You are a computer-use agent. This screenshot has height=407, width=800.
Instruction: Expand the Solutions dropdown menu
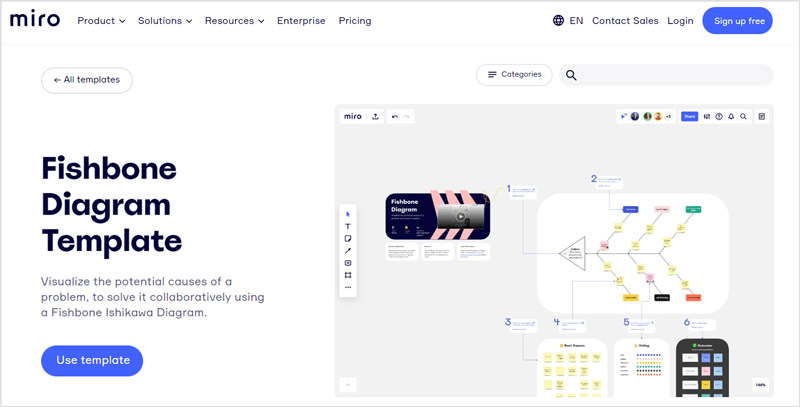[x=165, y=21]
